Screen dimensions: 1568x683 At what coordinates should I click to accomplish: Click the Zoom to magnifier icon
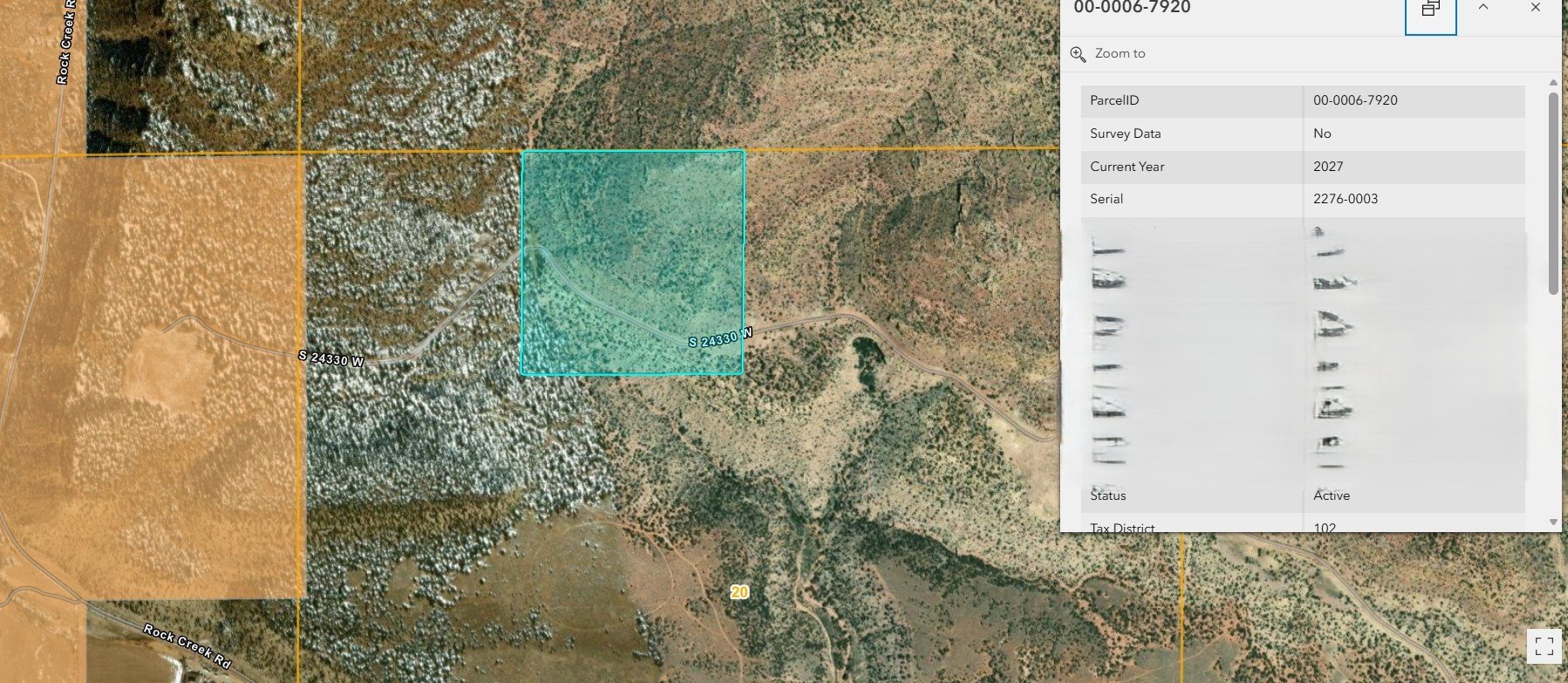pyautogui.click(x=1078, y=54)
